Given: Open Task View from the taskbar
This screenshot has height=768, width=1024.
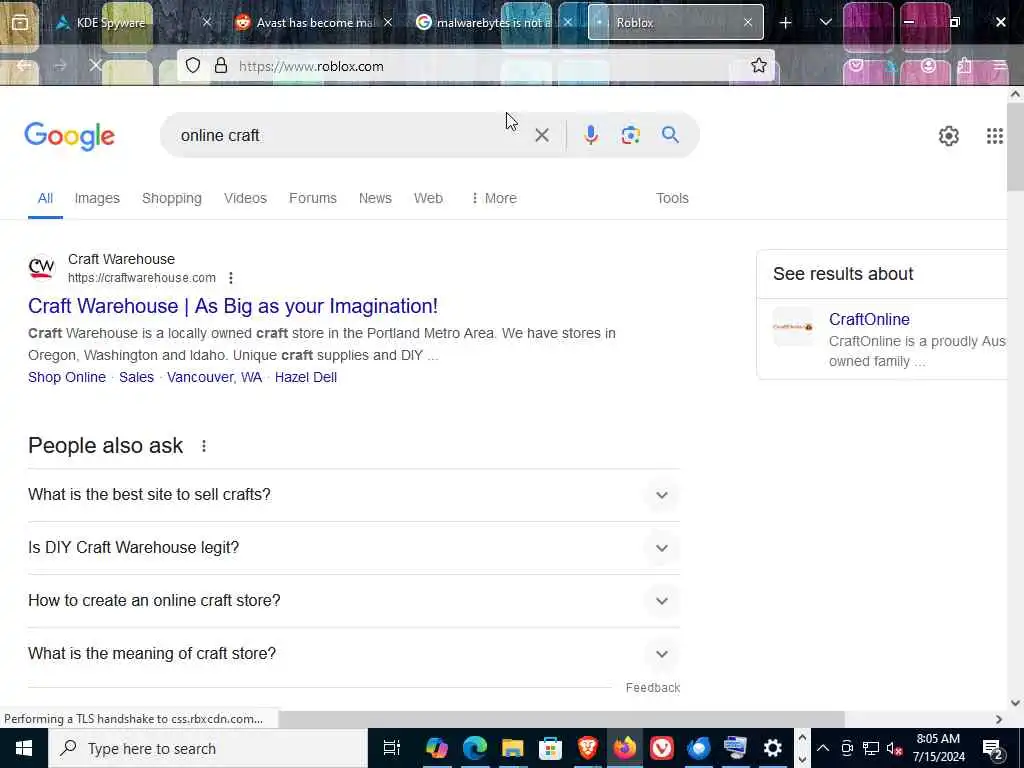Looking at the screenshot, I should point(392,748).
